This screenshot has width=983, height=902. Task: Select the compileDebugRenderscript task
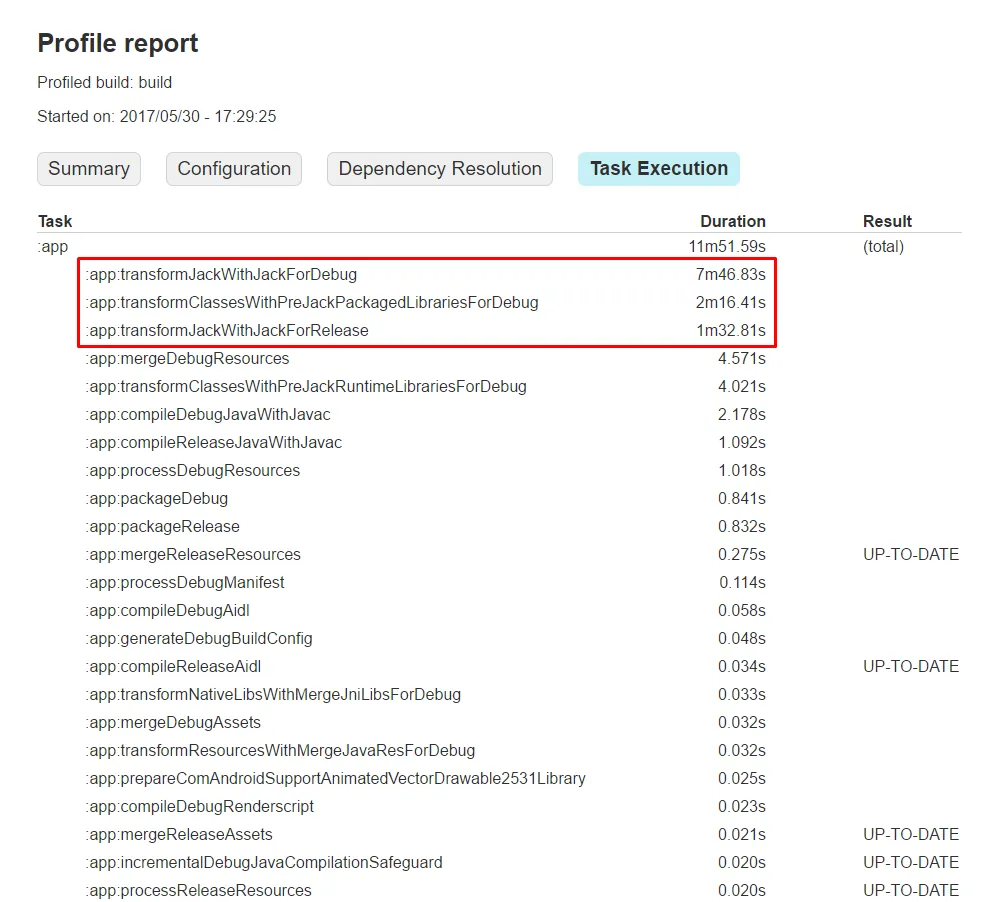[200, 806]
